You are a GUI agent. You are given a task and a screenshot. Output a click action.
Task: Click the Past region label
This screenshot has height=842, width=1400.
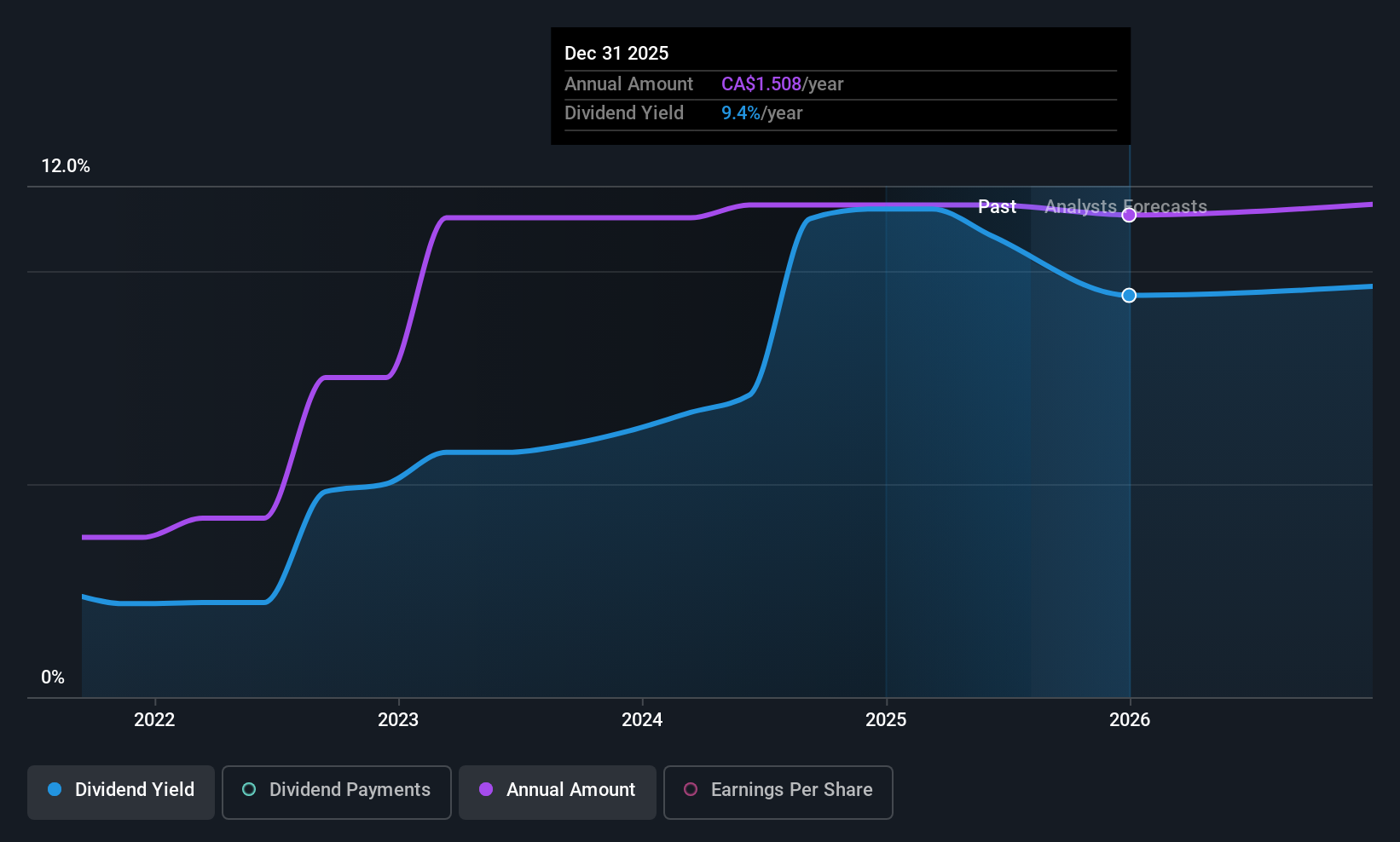coord(997,206)
